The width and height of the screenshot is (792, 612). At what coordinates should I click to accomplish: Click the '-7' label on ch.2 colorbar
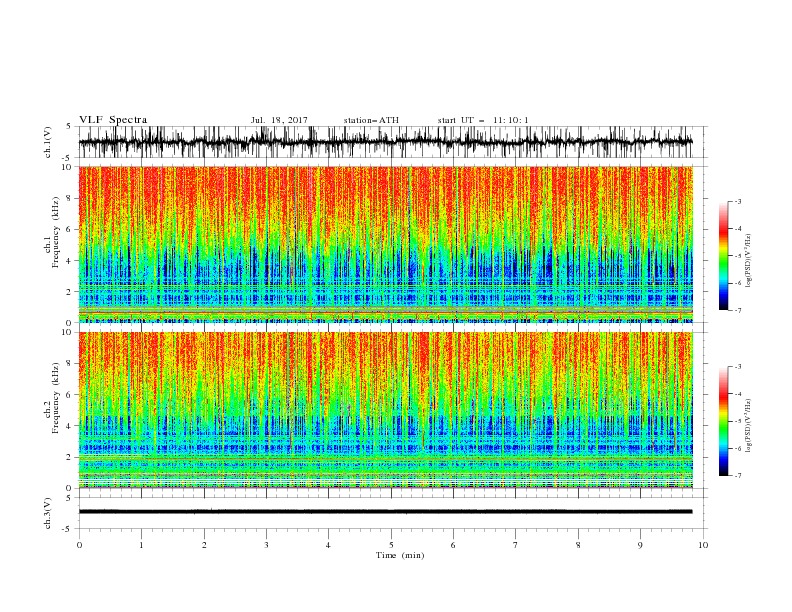pos(737,475)
